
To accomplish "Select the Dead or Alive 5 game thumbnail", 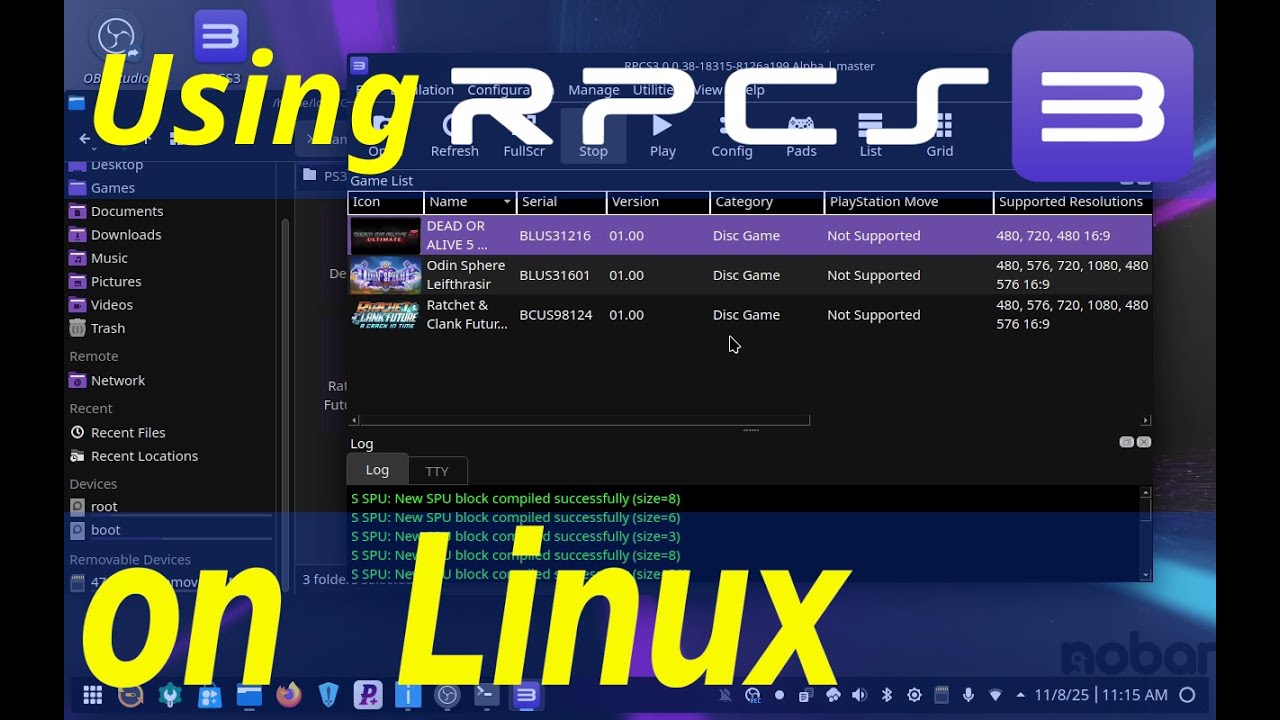I will pos(385,236).
